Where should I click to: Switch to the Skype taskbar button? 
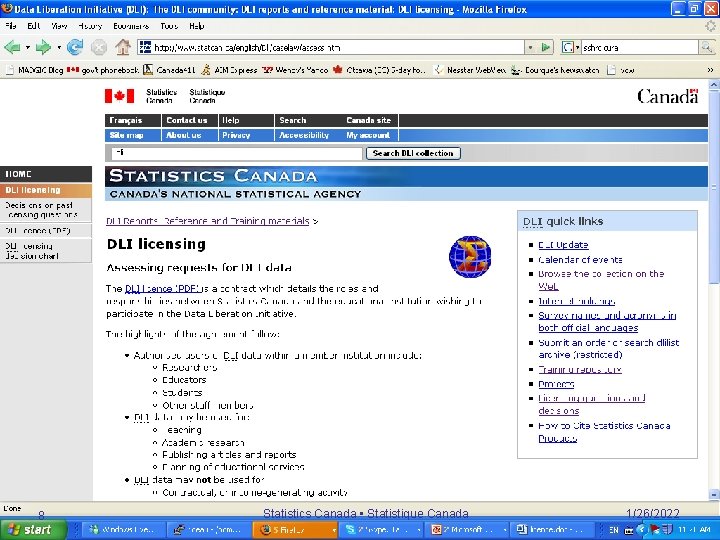click(x=381, y=529)
